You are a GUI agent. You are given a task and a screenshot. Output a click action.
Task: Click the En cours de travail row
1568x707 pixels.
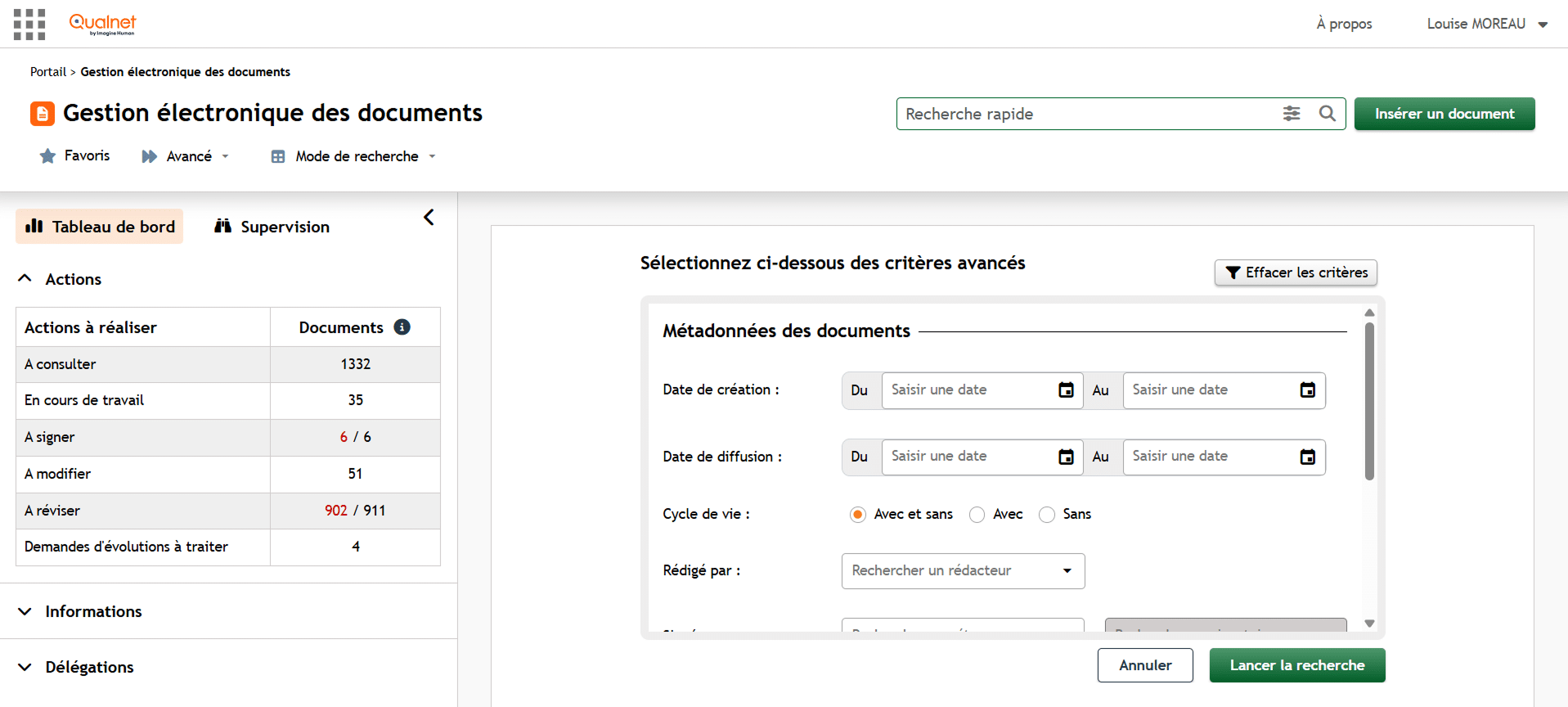228,401
